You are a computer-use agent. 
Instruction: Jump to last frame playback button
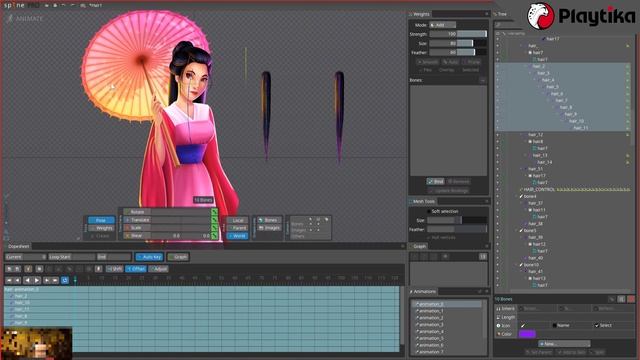point(56,280)
